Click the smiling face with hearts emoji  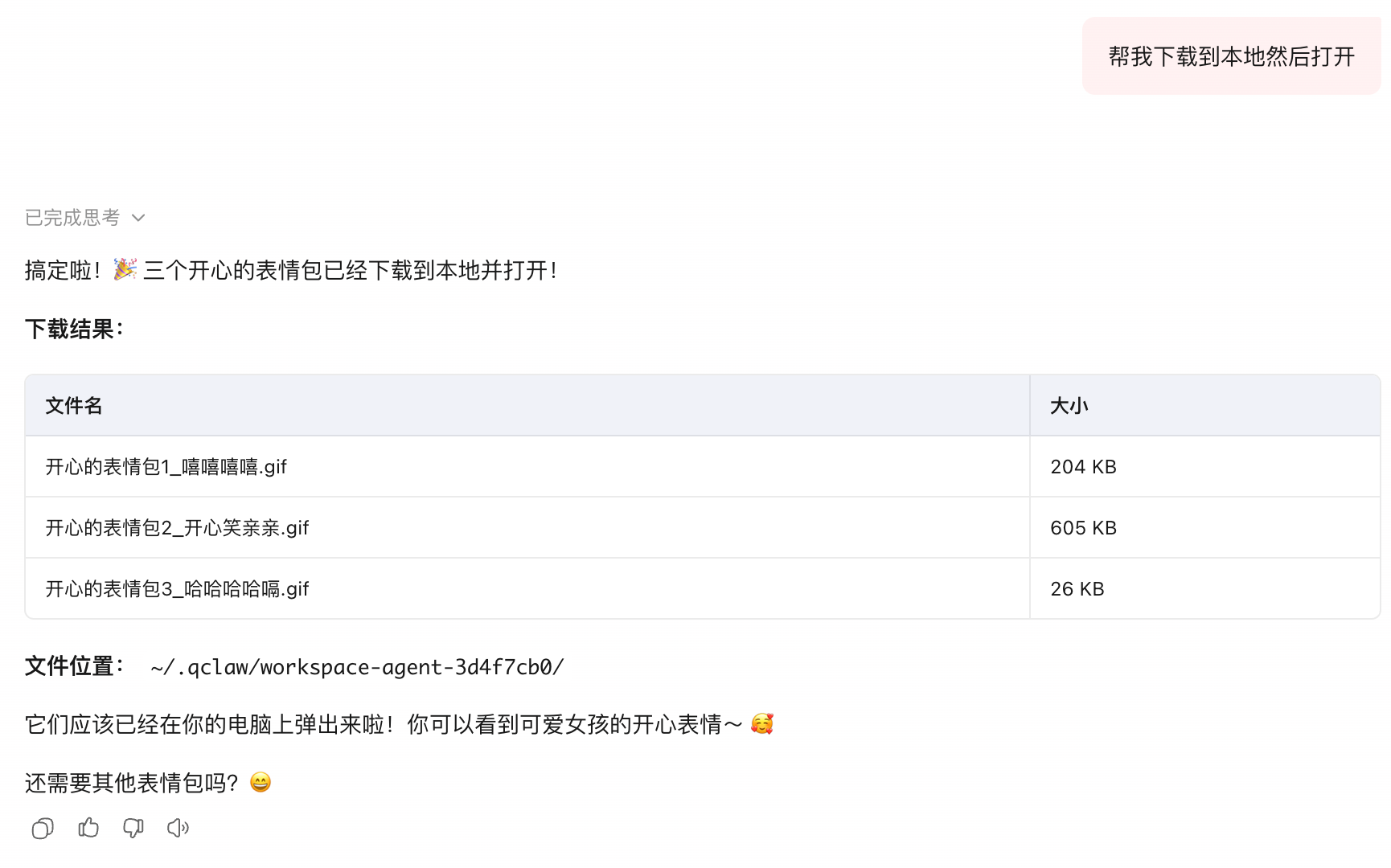761,724
